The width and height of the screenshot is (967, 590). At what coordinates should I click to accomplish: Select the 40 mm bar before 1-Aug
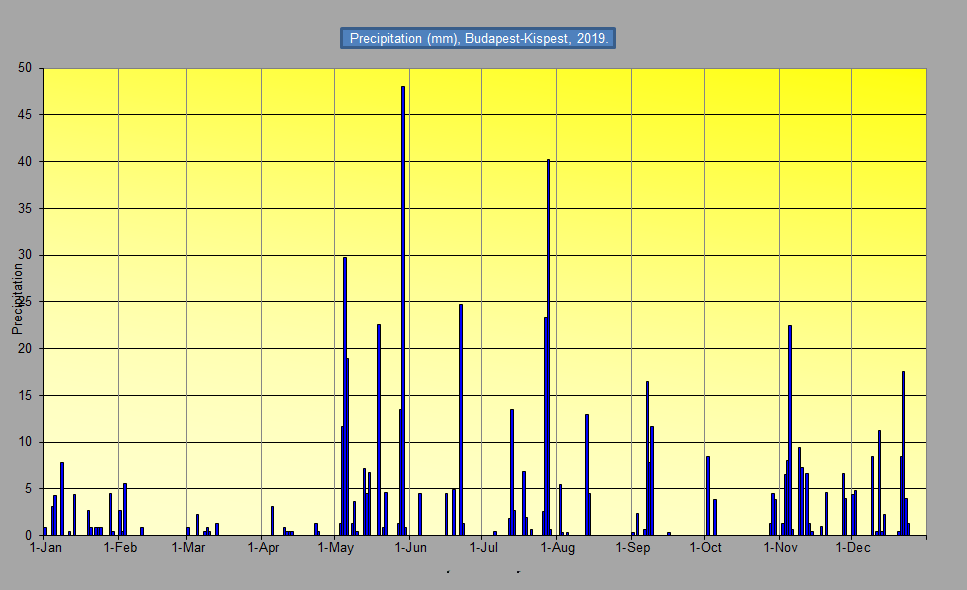pos(548,348)
